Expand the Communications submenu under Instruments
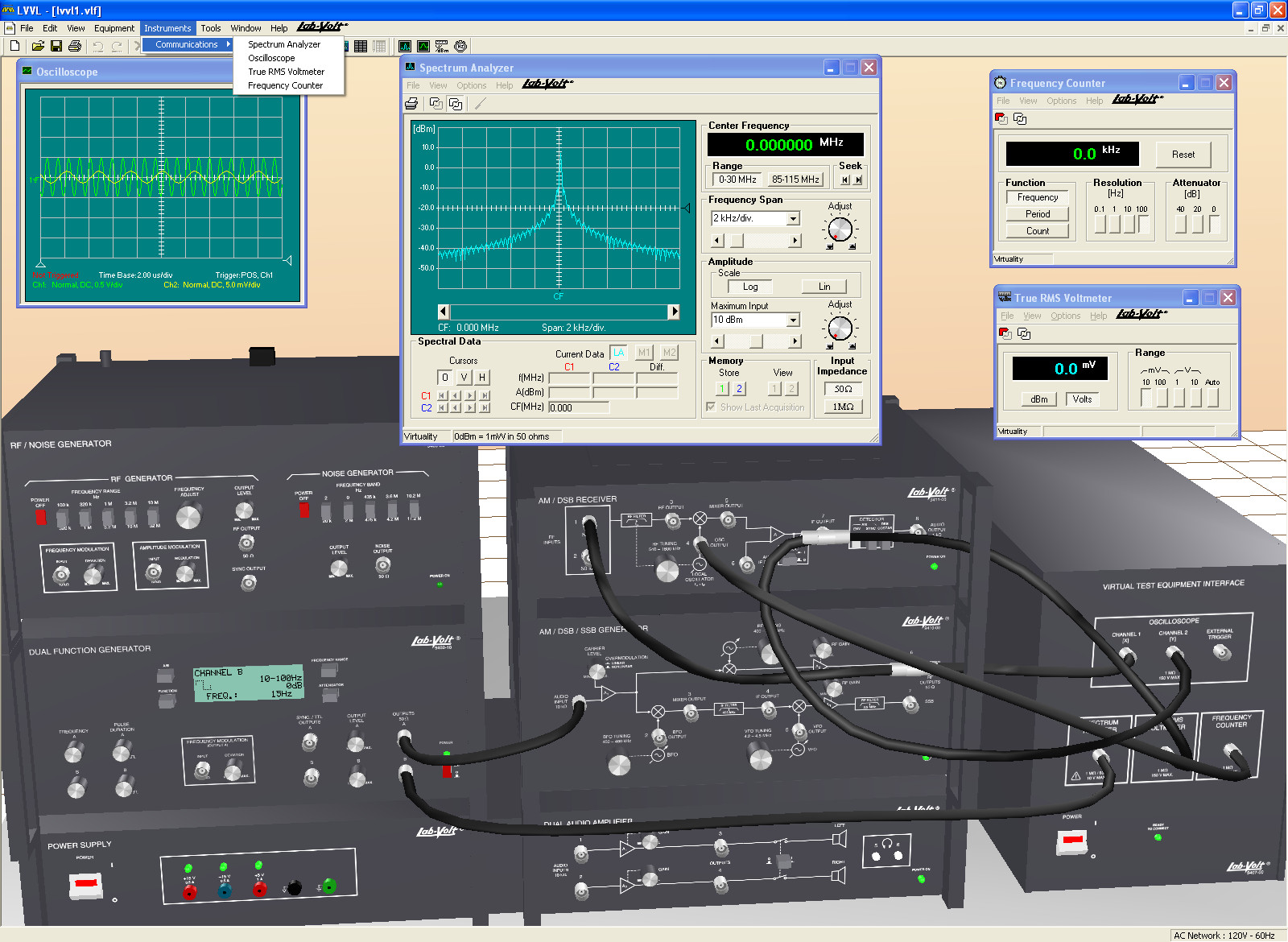 coord(187,44)
